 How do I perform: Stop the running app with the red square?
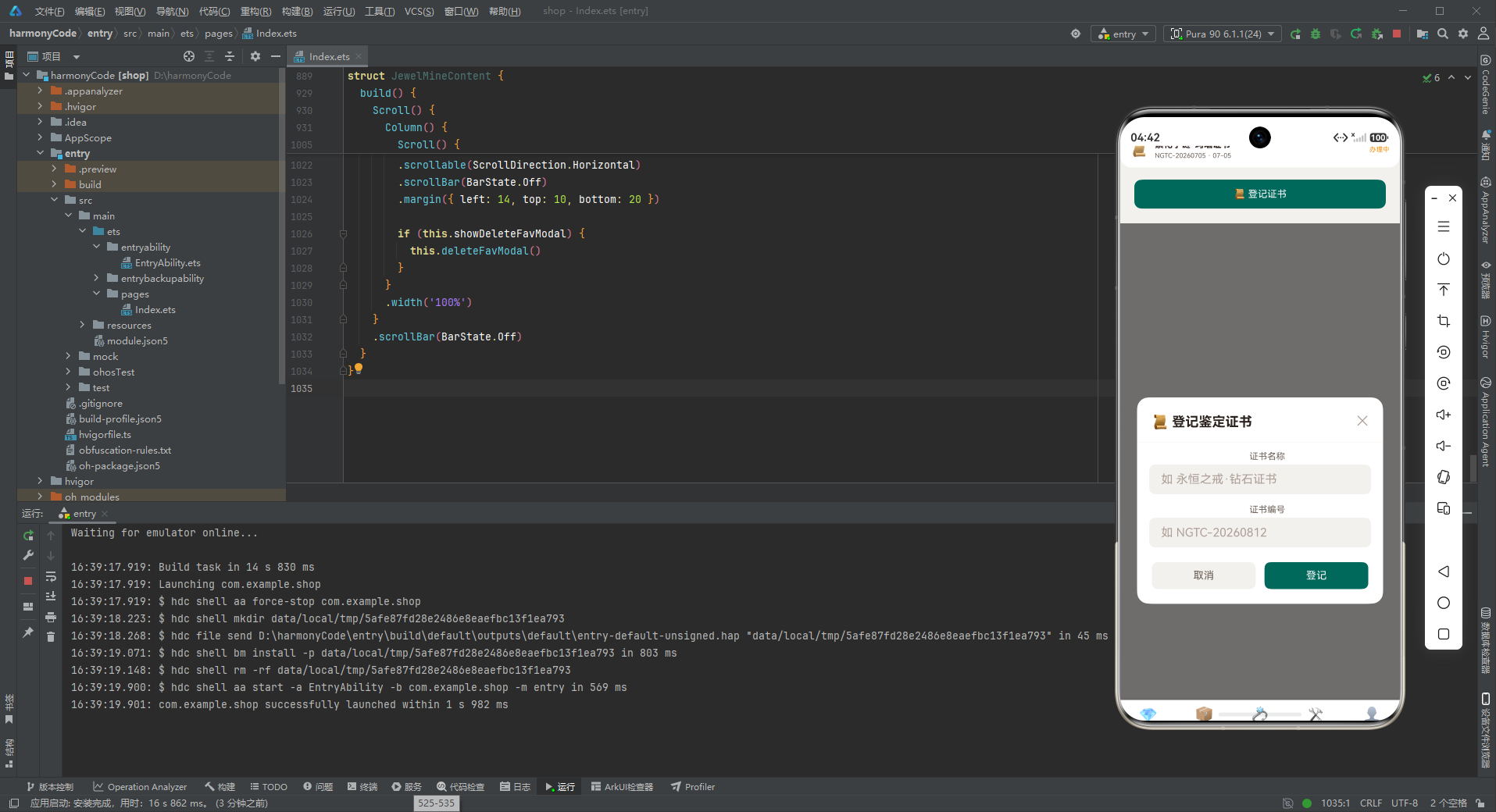[1397, 34]
